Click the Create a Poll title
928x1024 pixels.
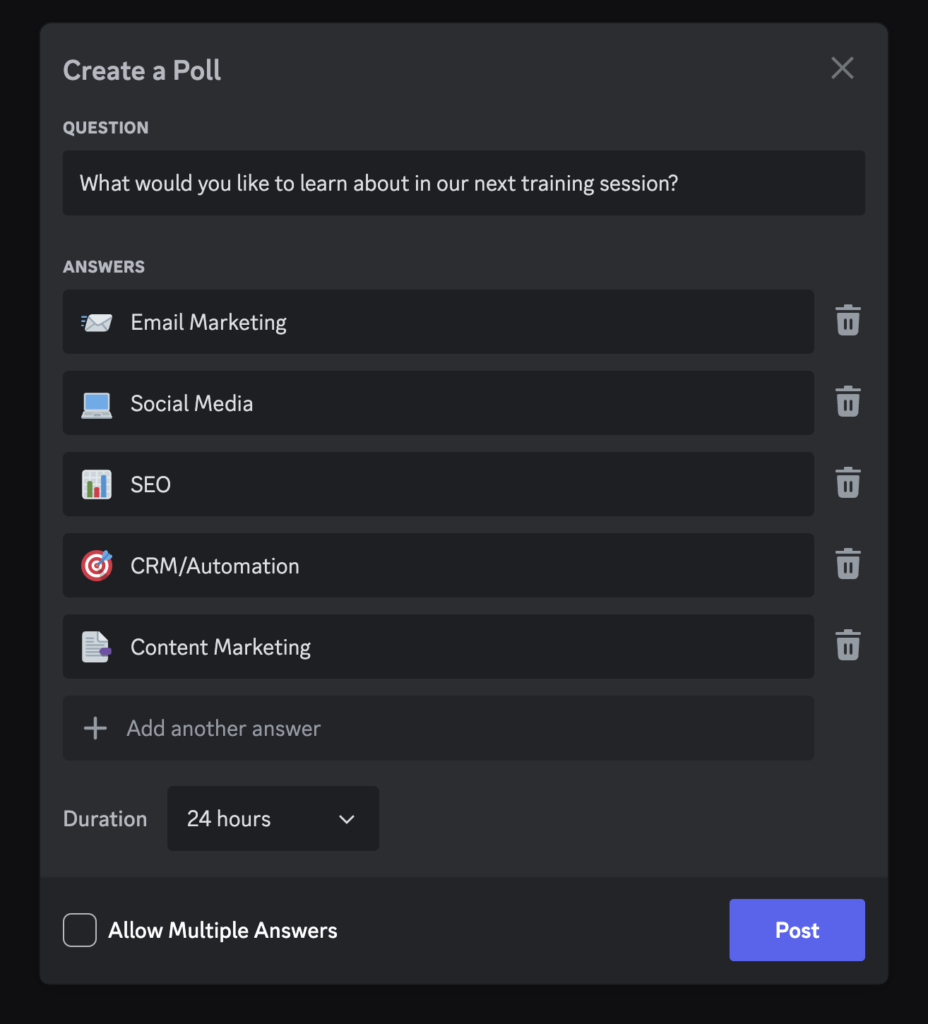[141, 70]
